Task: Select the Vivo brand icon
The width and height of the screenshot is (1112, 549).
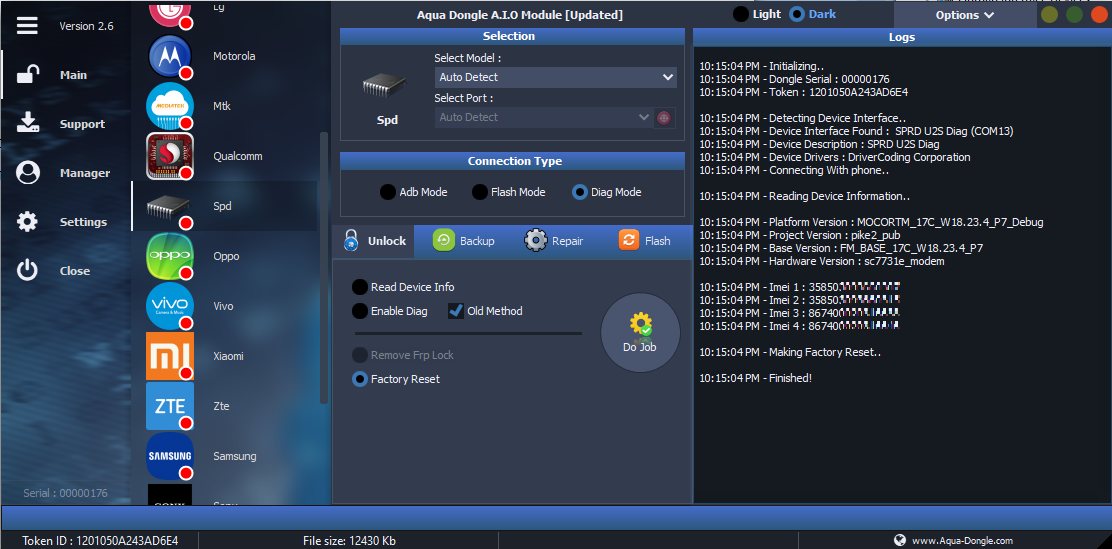Action: pos(170,306)
